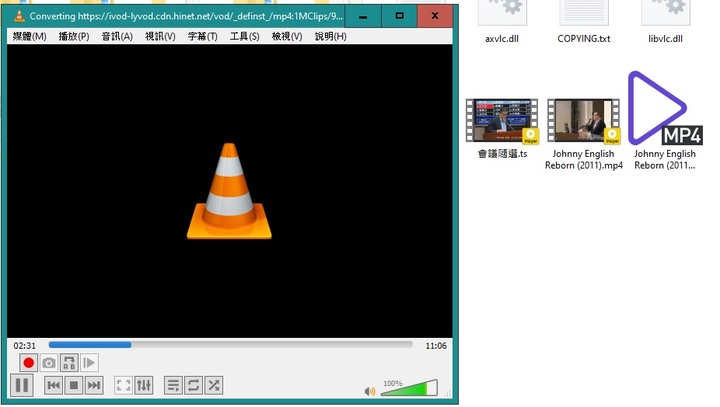Toggle the A-B loop button
Image resolution: width=720 pixels, height=407 pixels.
point(69,363)
